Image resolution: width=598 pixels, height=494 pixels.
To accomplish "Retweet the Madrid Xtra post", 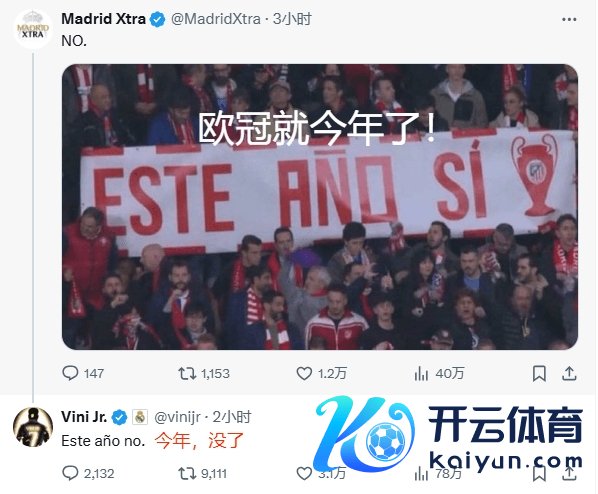I will [204, 373].
